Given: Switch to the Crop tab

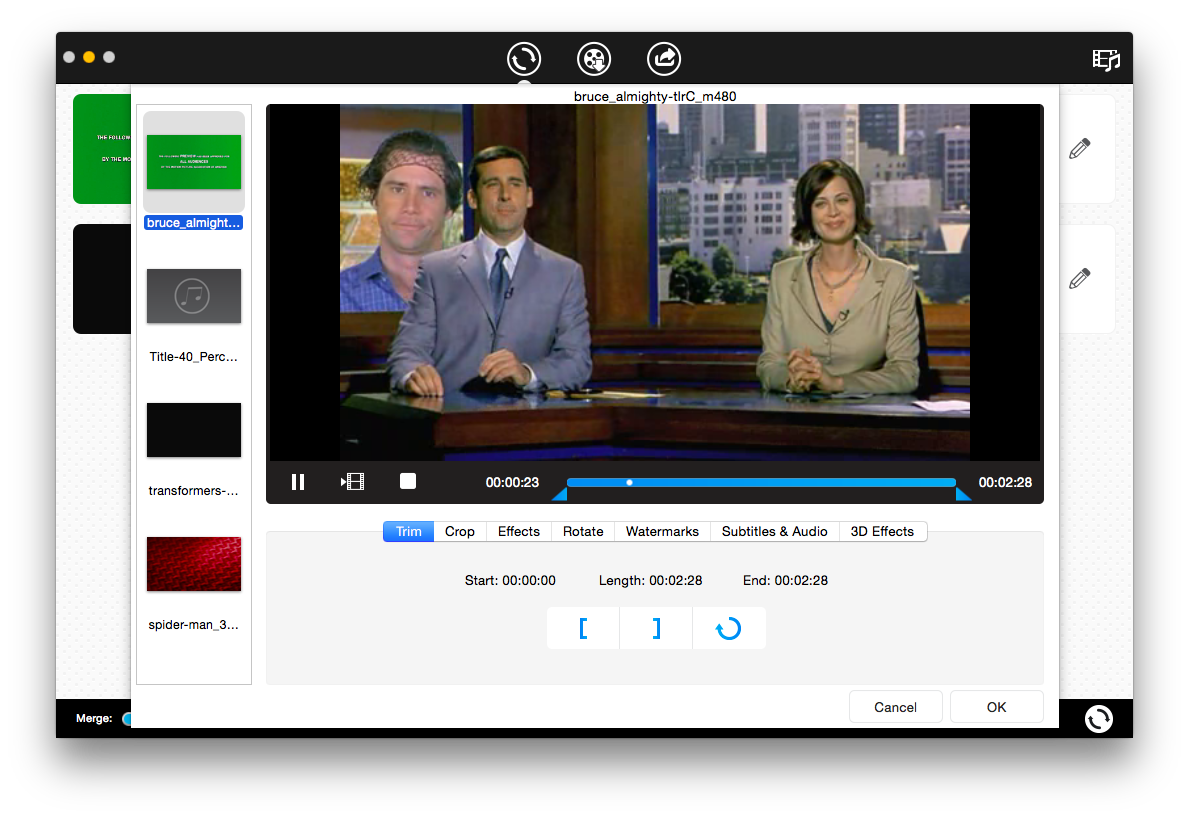Looking at the screenshot, I should click(x=460, y=531).
